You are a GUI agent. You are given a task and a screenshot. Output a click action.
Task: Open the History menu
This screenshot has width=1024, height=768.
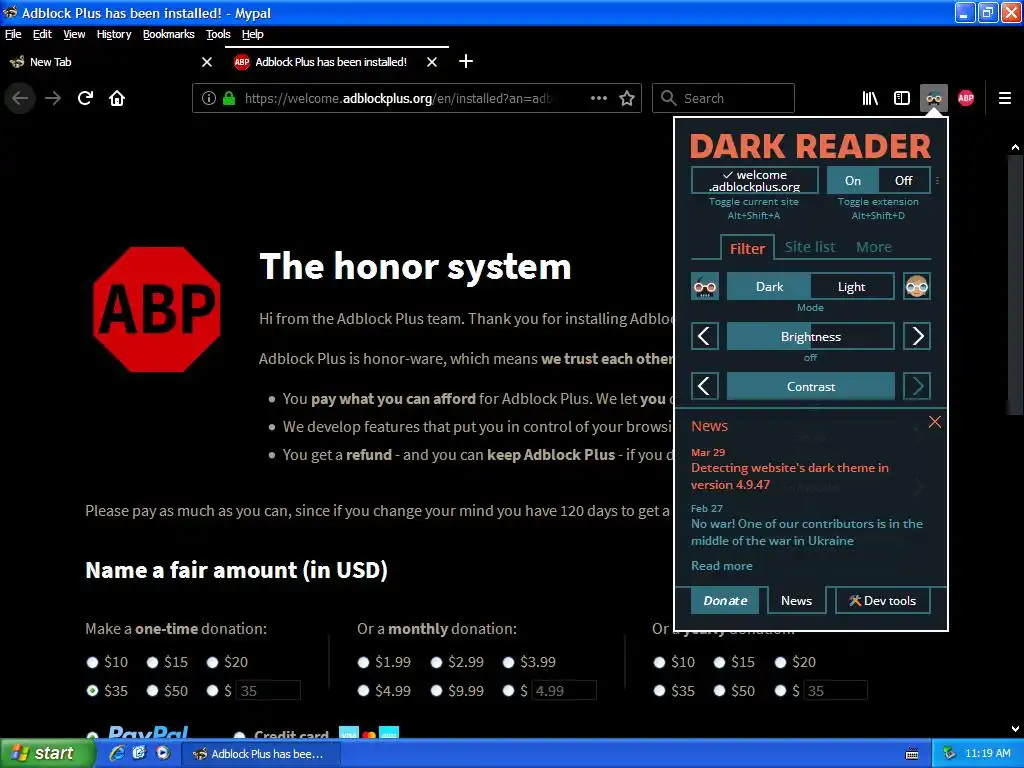[x=114, y=34]
